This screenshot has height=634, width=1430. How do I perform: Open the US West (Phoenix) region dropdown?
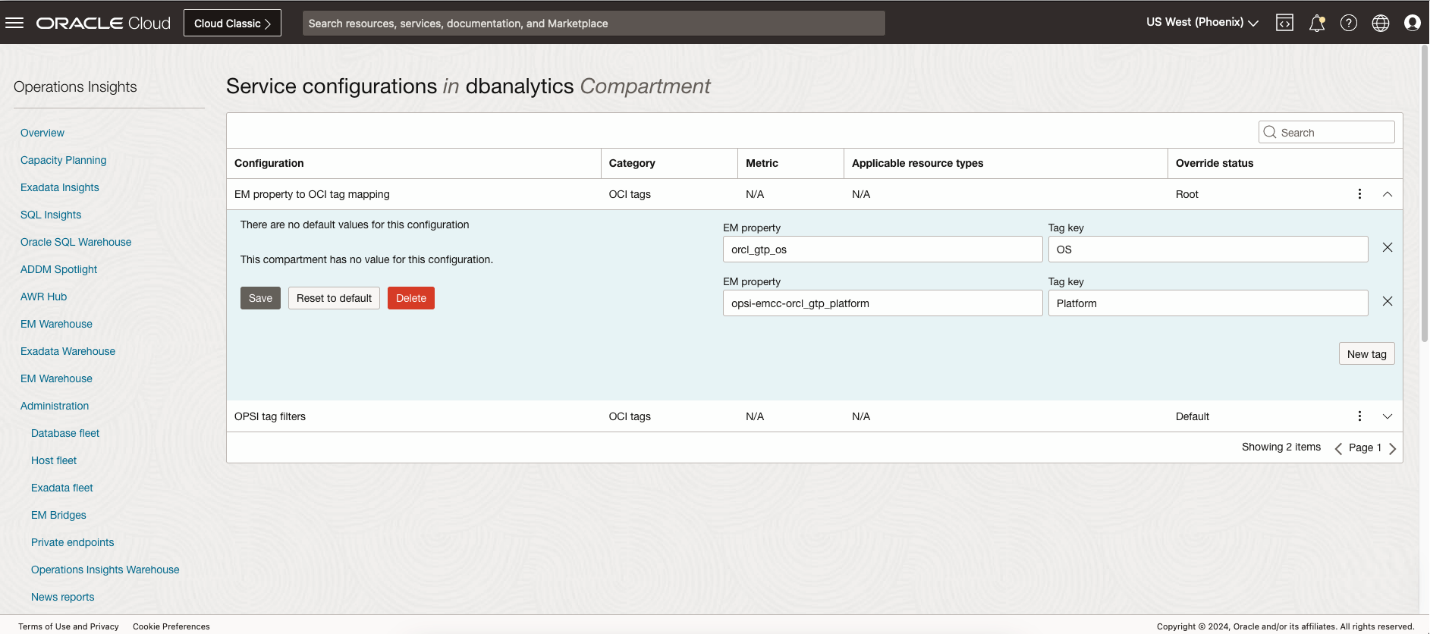tap(1202, 23)
